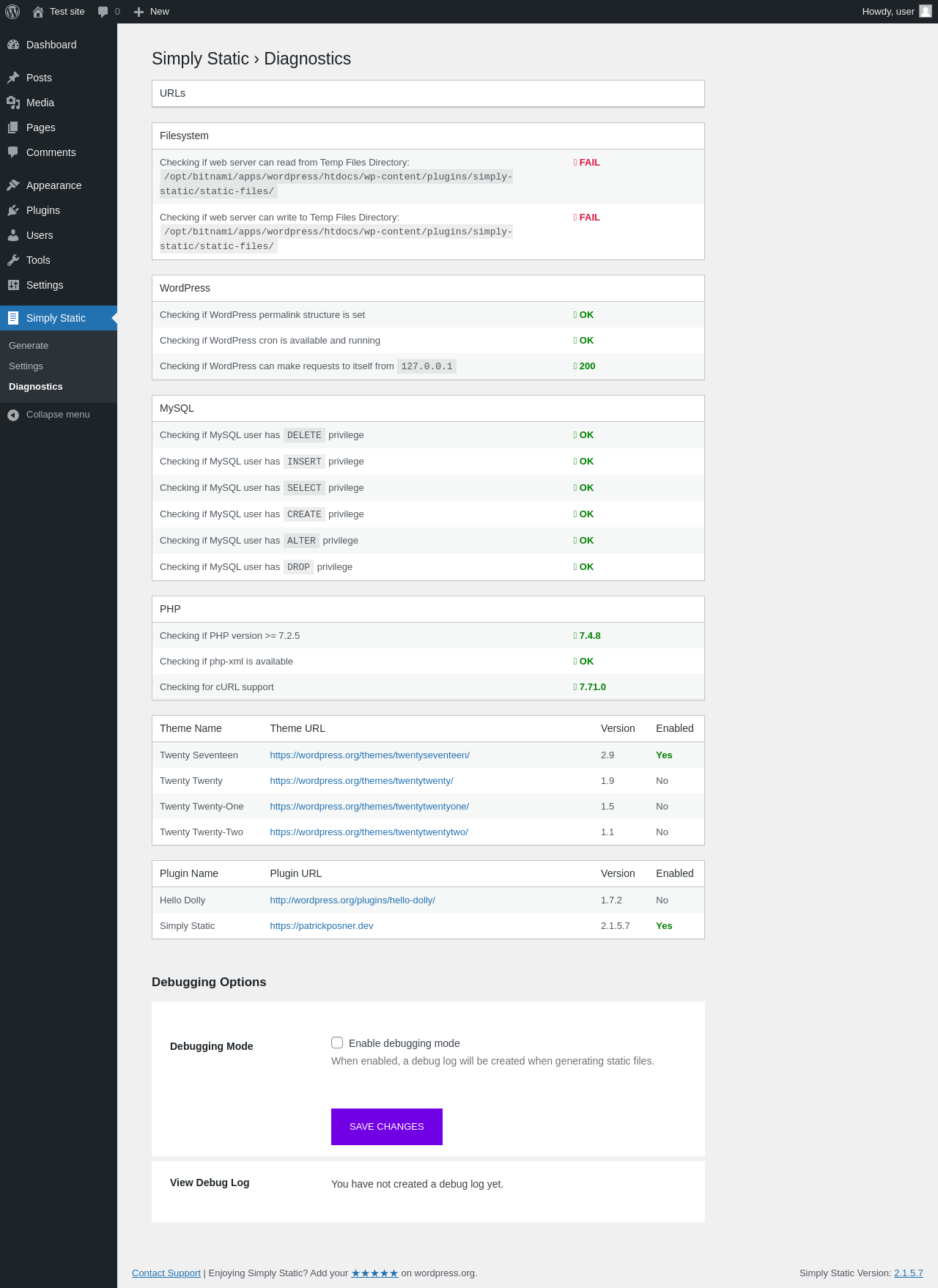Open the Hello Dolly plugin URL
Image resolution: width=938 pixels, height=1288 pixels.
coord(352,900)
